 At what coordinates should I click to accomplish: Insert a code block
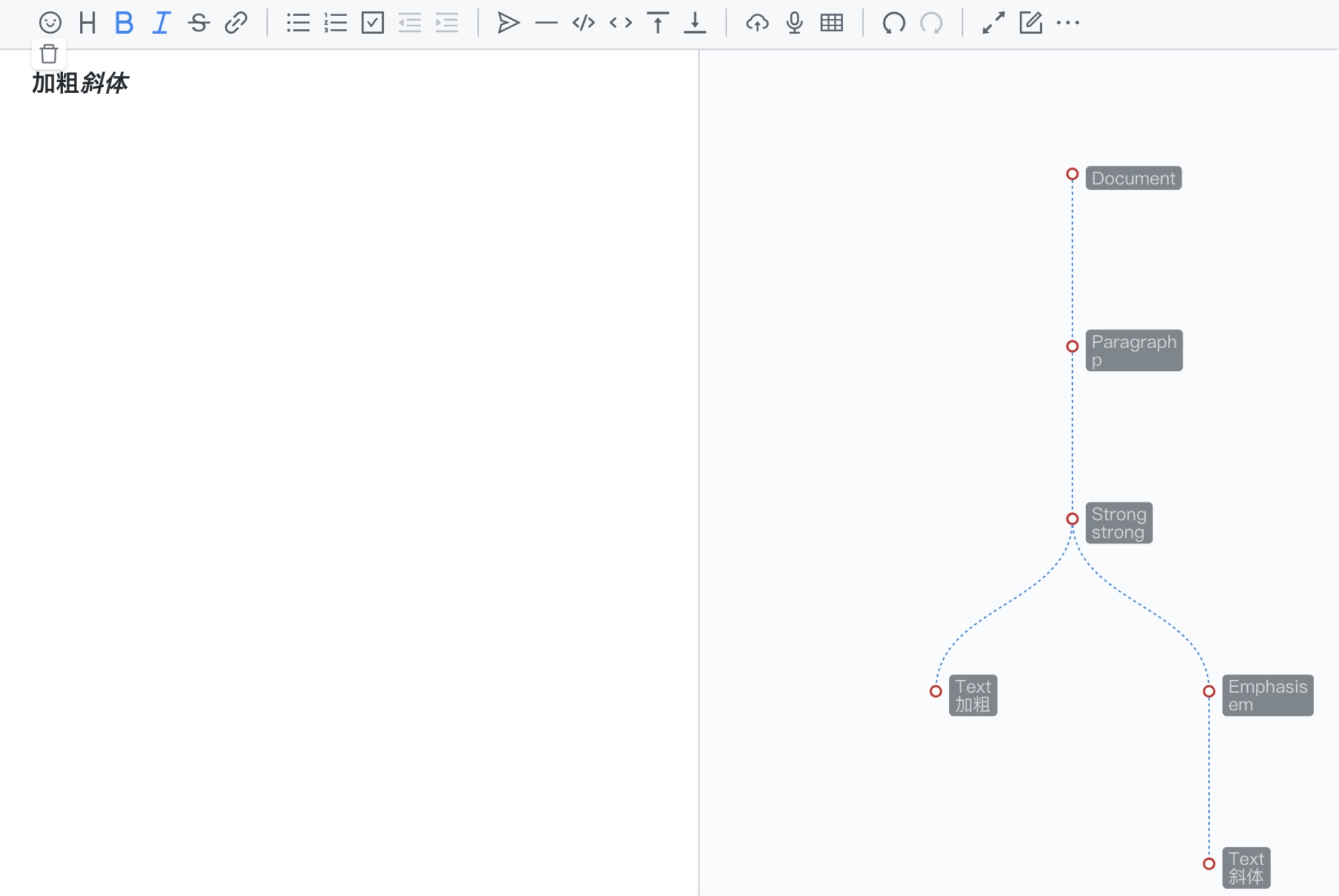click(x=583, y=23)
